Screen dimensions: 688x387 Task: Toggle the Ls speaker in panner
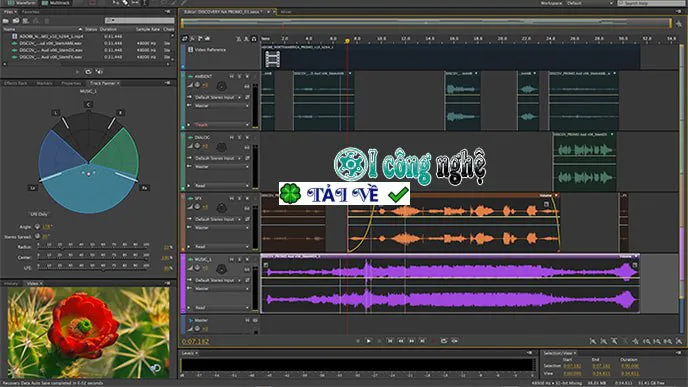[32, 188]
